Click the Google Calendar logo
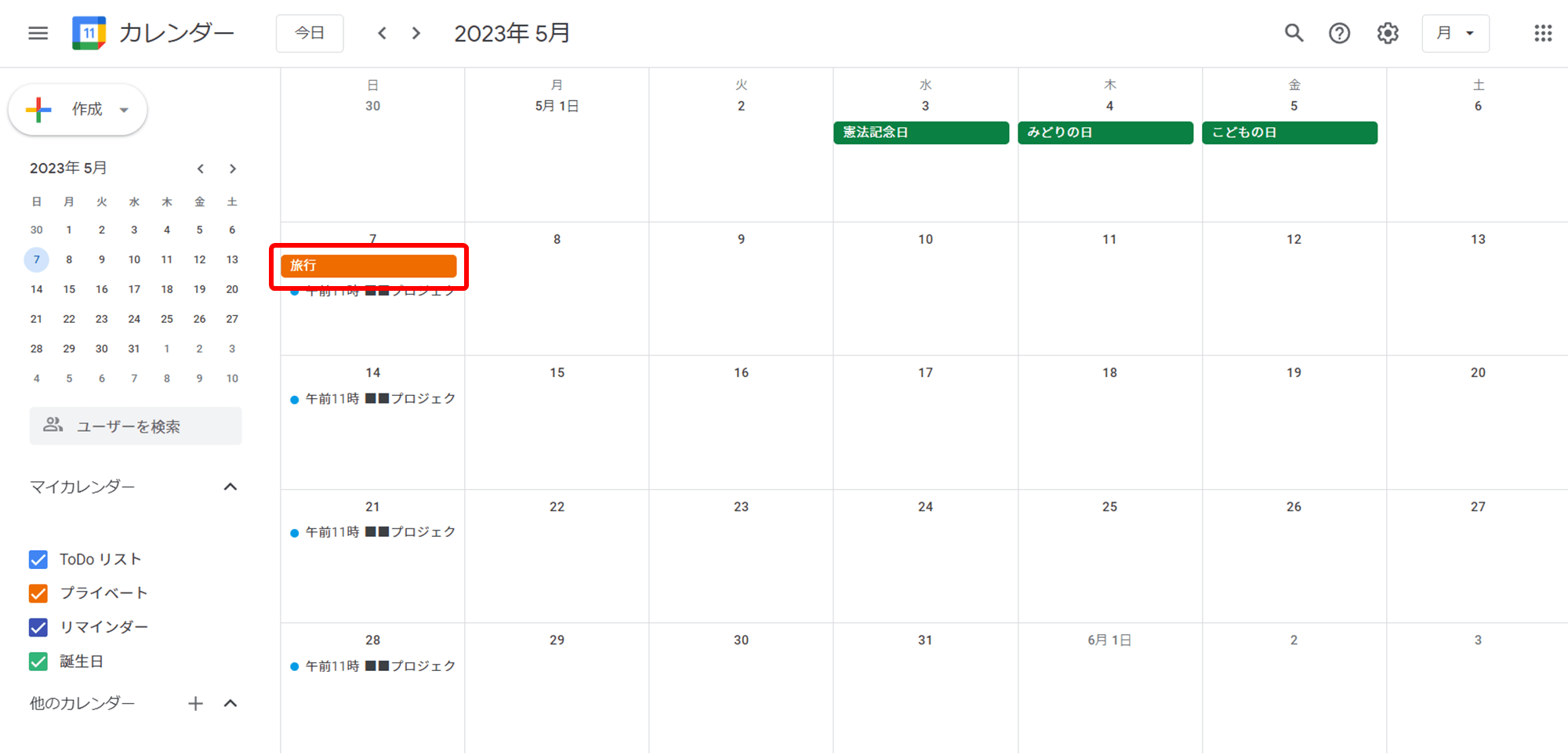Viewport: 1568px width, 754px height. pos(89,33)
